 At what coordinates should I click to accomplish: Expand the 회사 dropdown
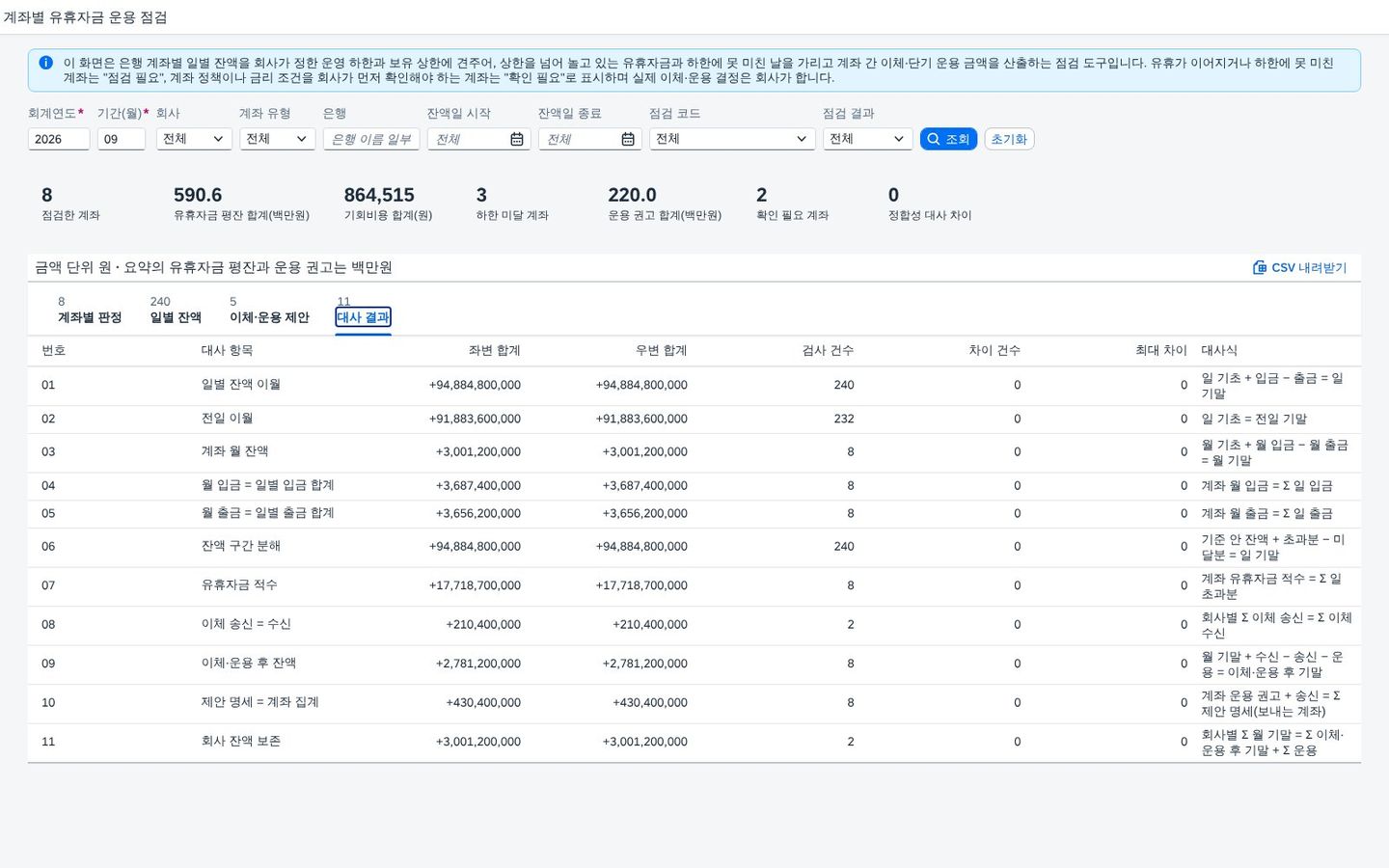pyautogui.click(x=194, y=139)
